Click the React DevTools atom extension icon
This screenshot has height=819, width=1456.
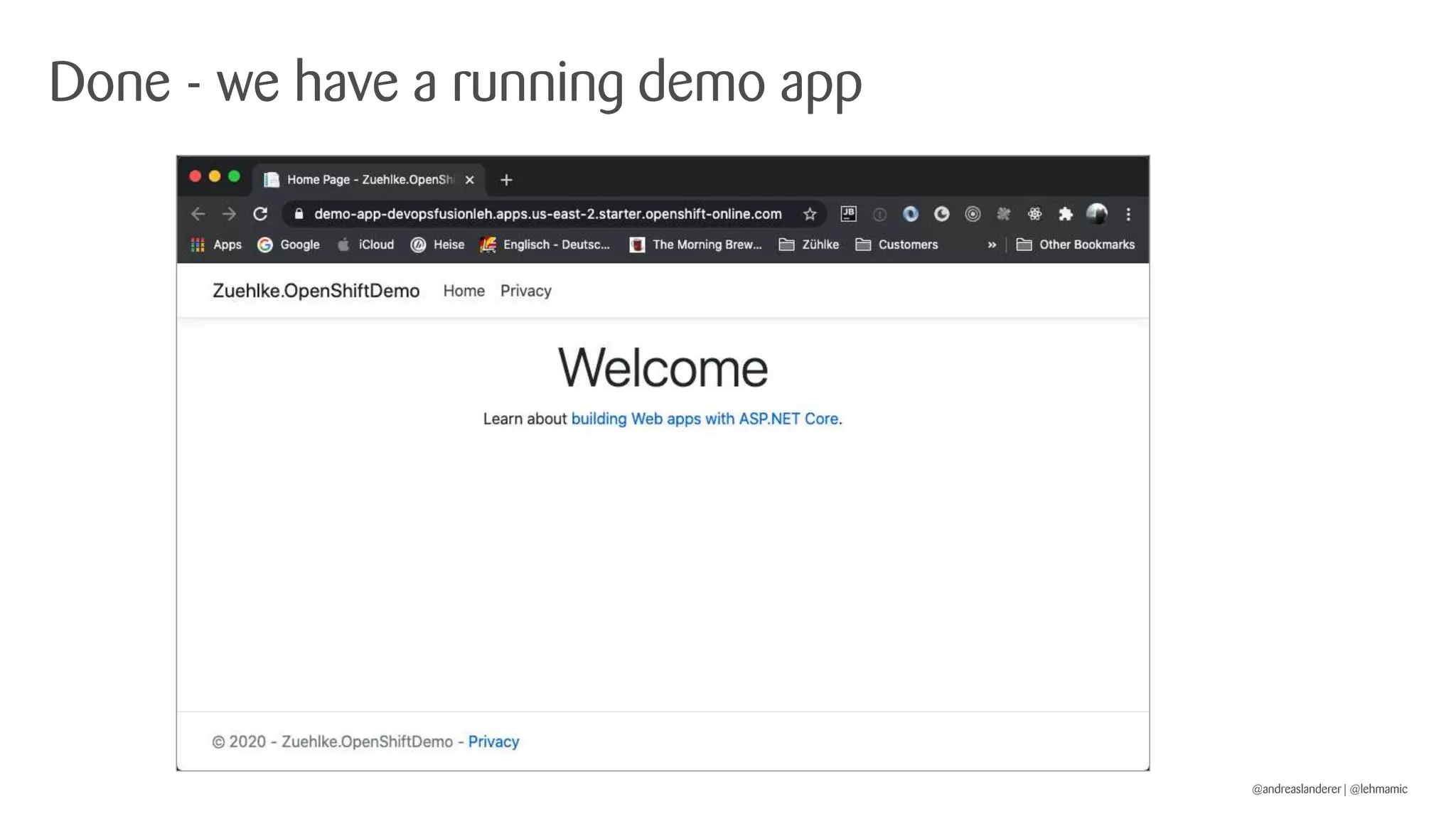(x=1034, y=214)
